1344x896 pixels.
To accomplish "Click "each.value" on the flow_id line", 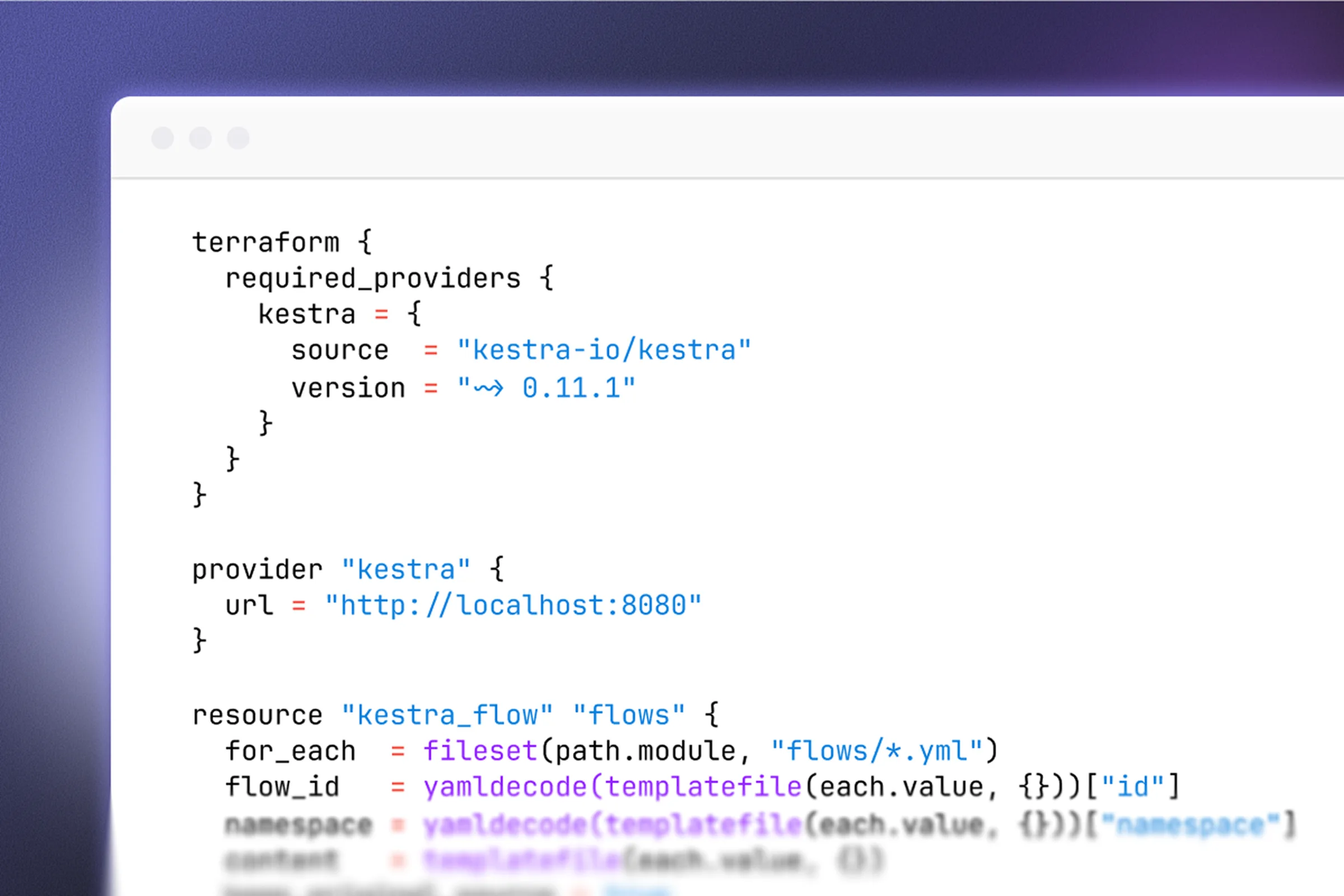I will tap(902, 787).
